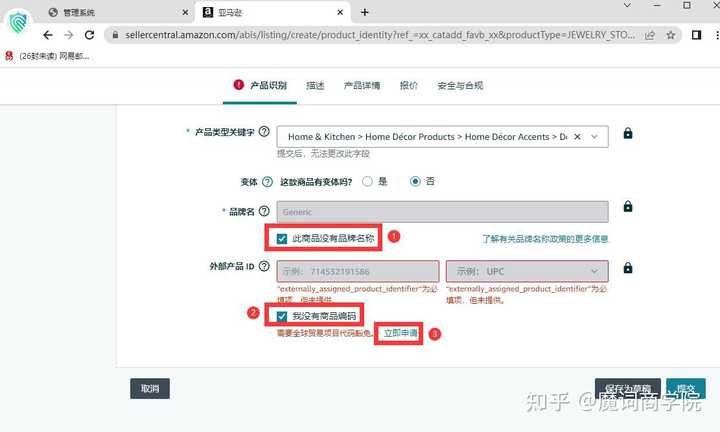
Task: Click lock icon beside product type field
Action: pyautogui.click(x=628, y=133)
